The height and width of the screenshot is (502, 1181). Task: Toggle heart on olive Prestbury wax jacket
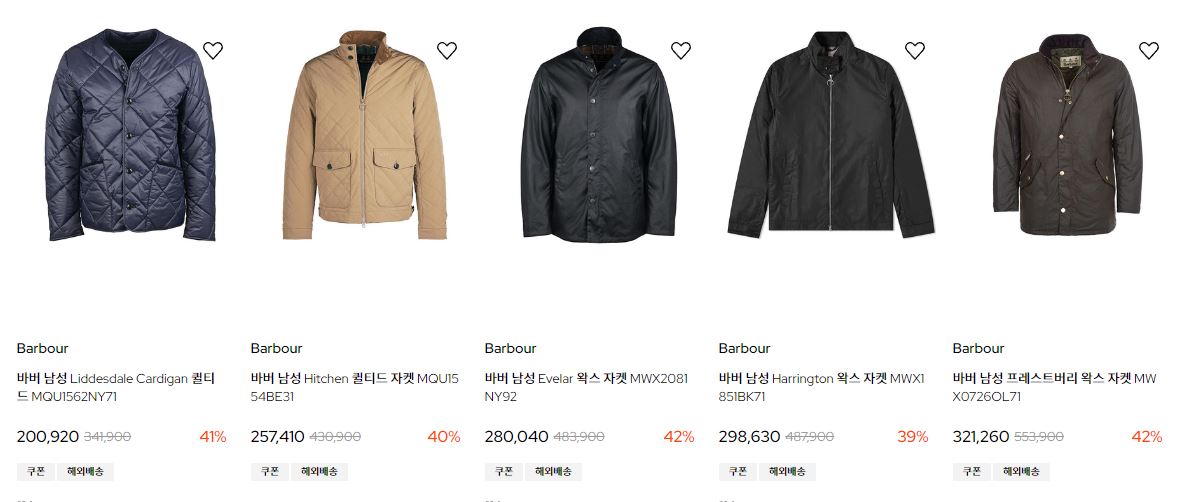pos(1149,51)
